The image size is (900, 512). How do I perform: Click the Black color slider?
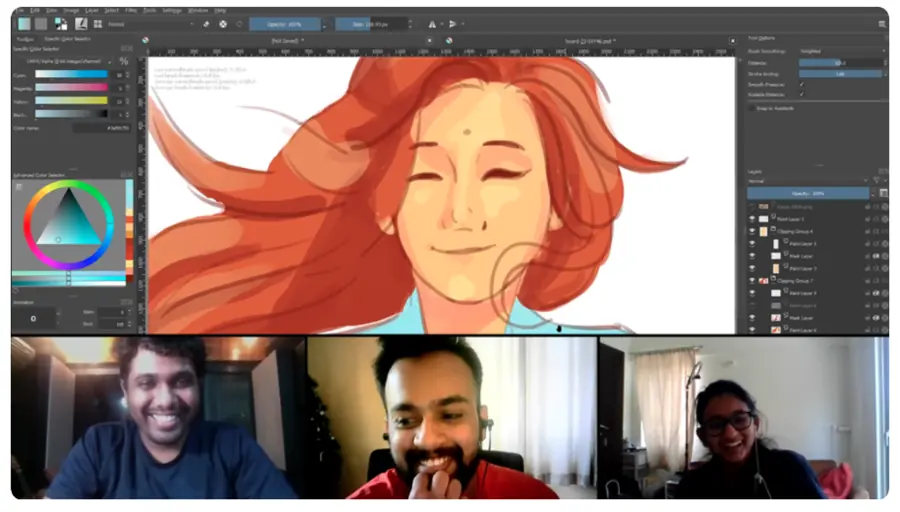point(71,114)
